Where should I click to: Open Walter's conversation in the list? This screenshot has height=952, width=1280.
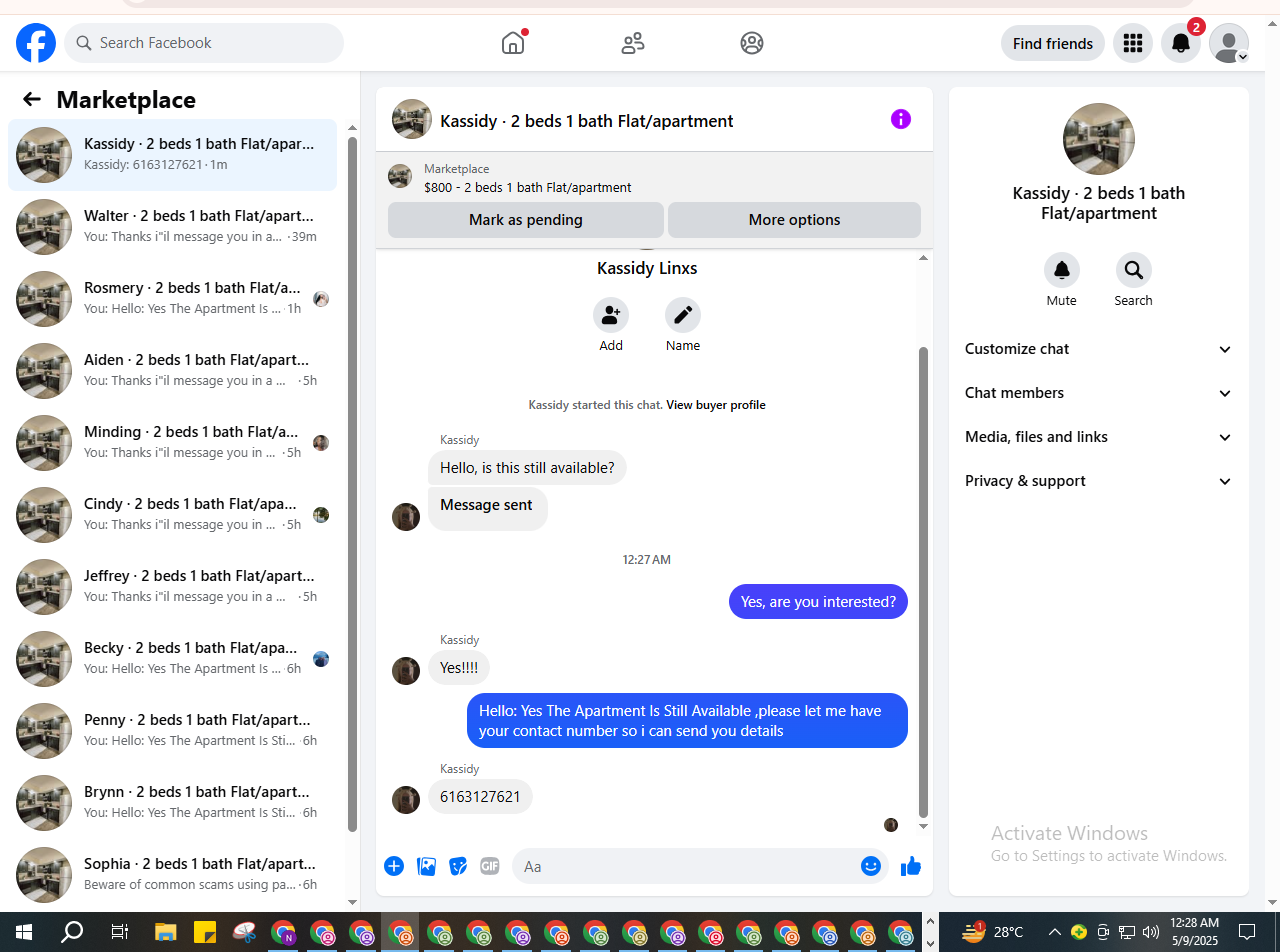[172, 227]
